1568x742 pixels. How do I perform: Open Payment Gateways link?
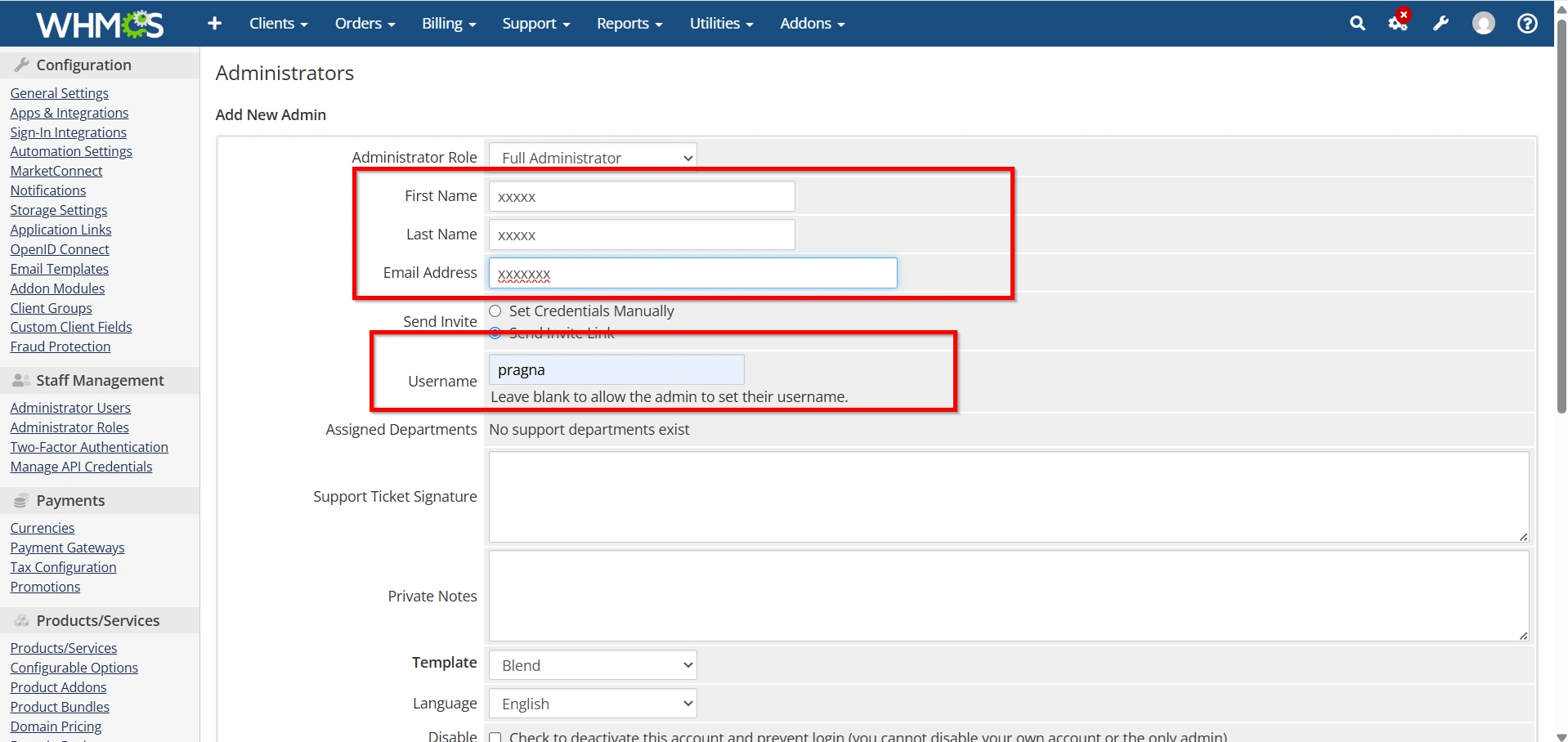tap(68, 548)
